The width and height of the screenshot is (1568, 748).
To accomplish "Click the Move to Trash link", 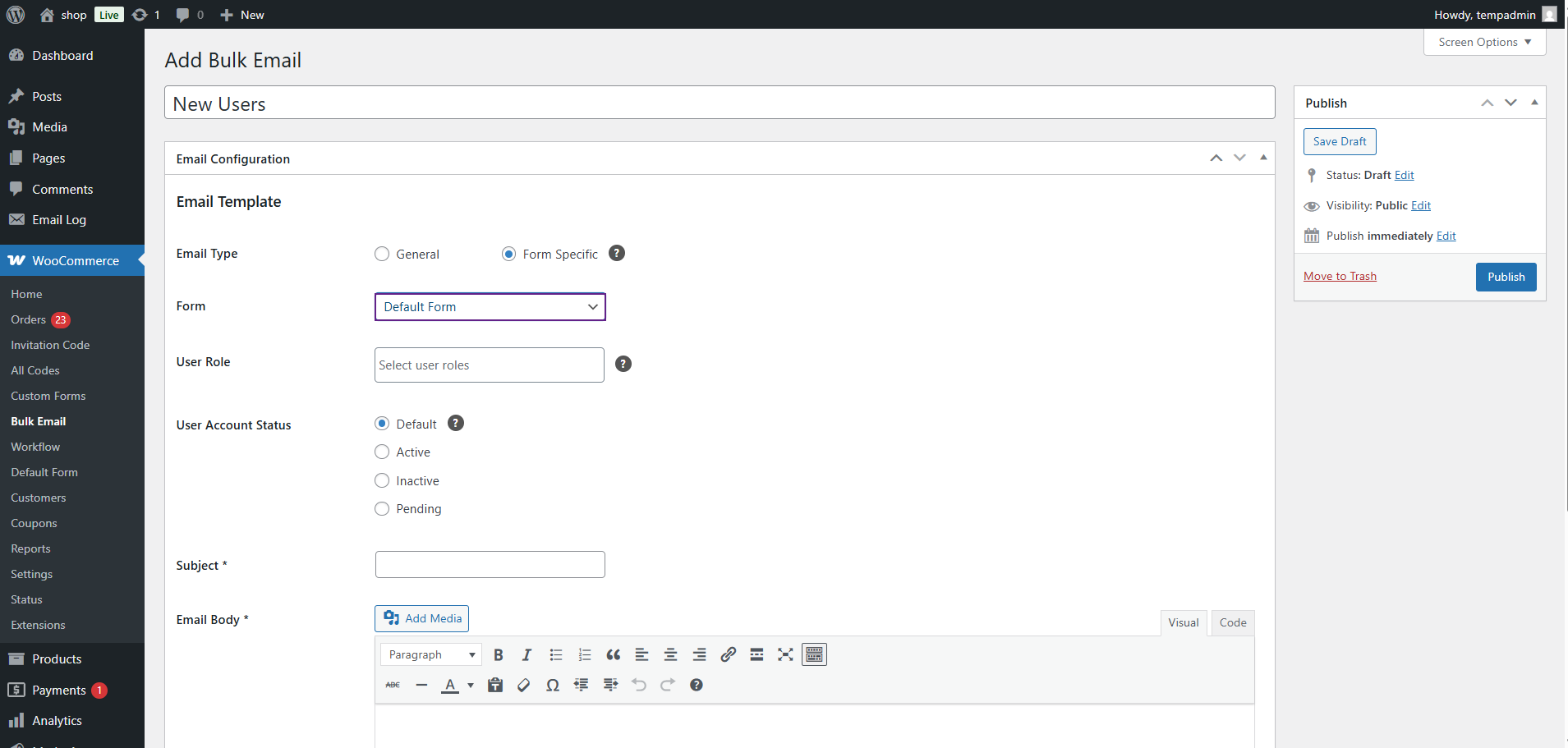I will pyautogui.click(x=1340, y=277).
